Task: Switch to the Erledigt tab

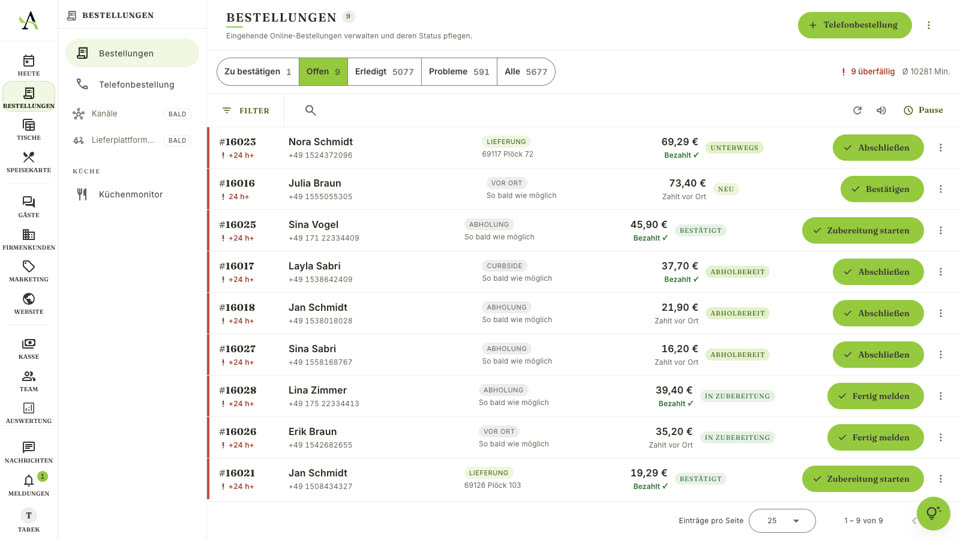Action: (x=384, y=72)
